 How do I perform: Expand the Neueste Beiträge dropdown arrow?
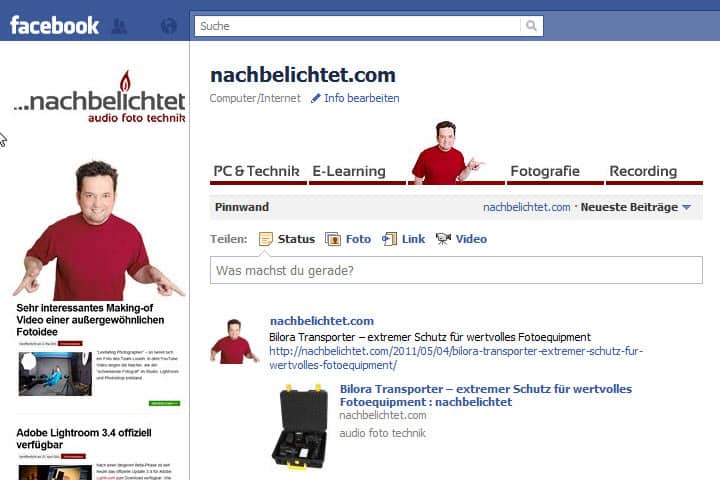click(x=686, y=208)
